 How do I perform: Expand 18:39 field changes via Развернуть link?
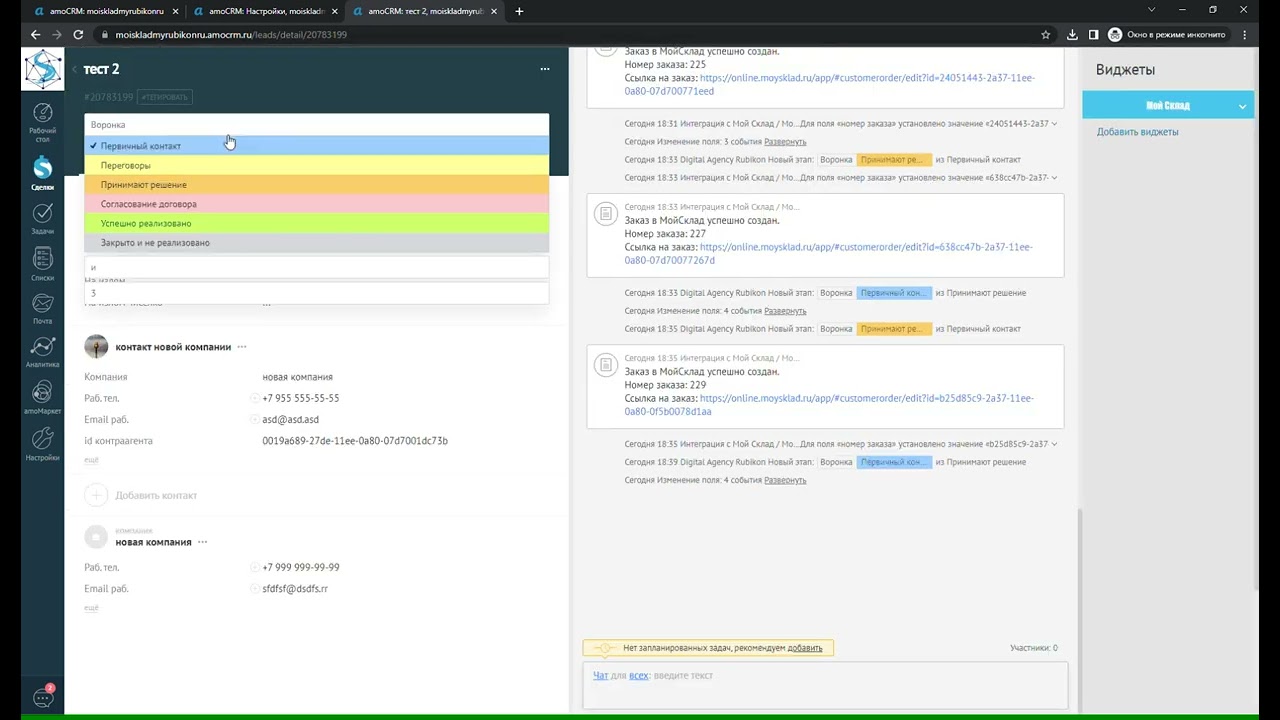[x=785, y=480]
